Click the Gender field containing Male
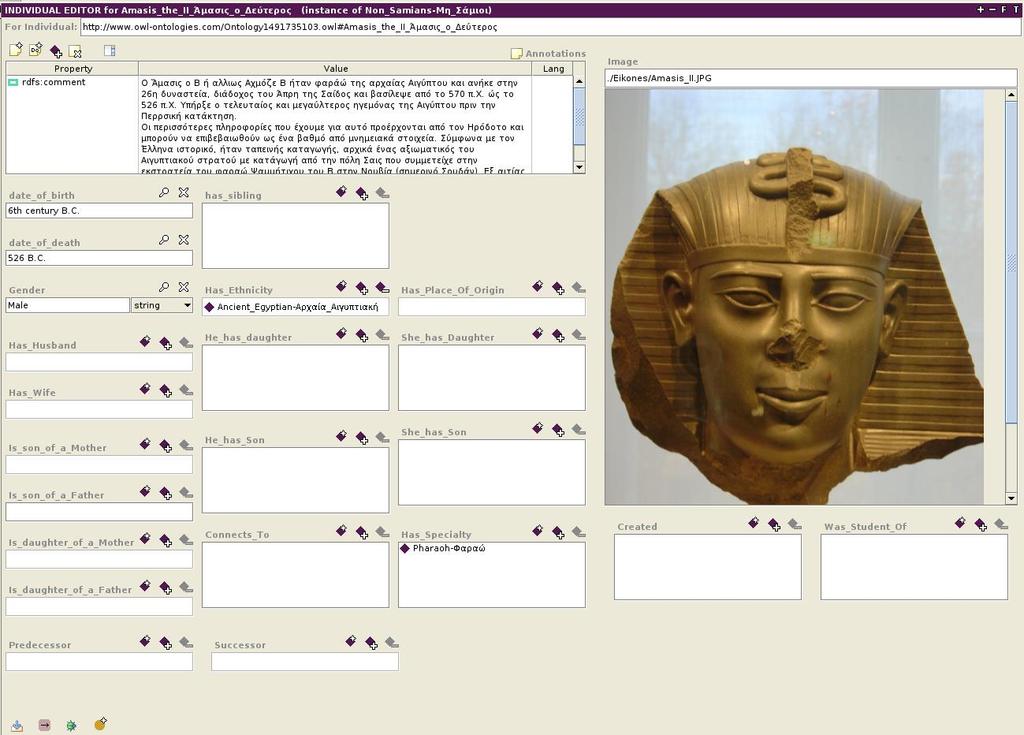1024x735 pixels. [x=68, y=305]
